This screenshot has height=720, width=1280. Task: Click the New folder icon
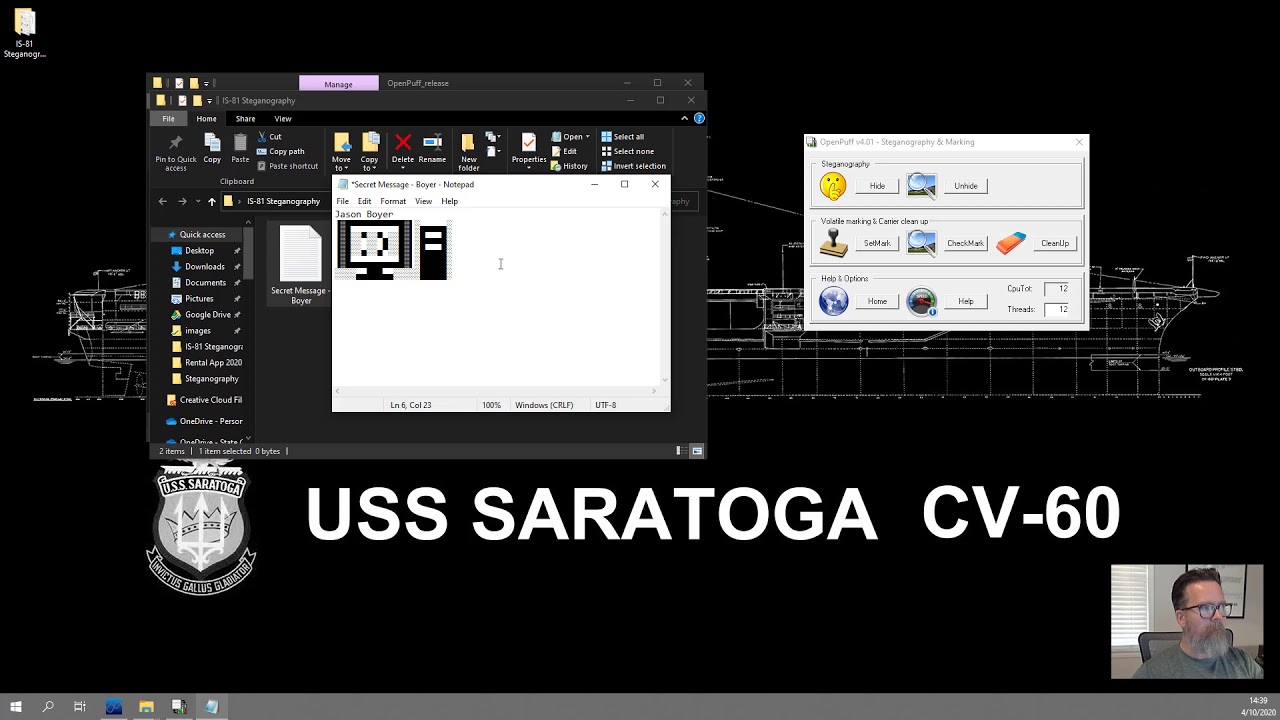468,143
